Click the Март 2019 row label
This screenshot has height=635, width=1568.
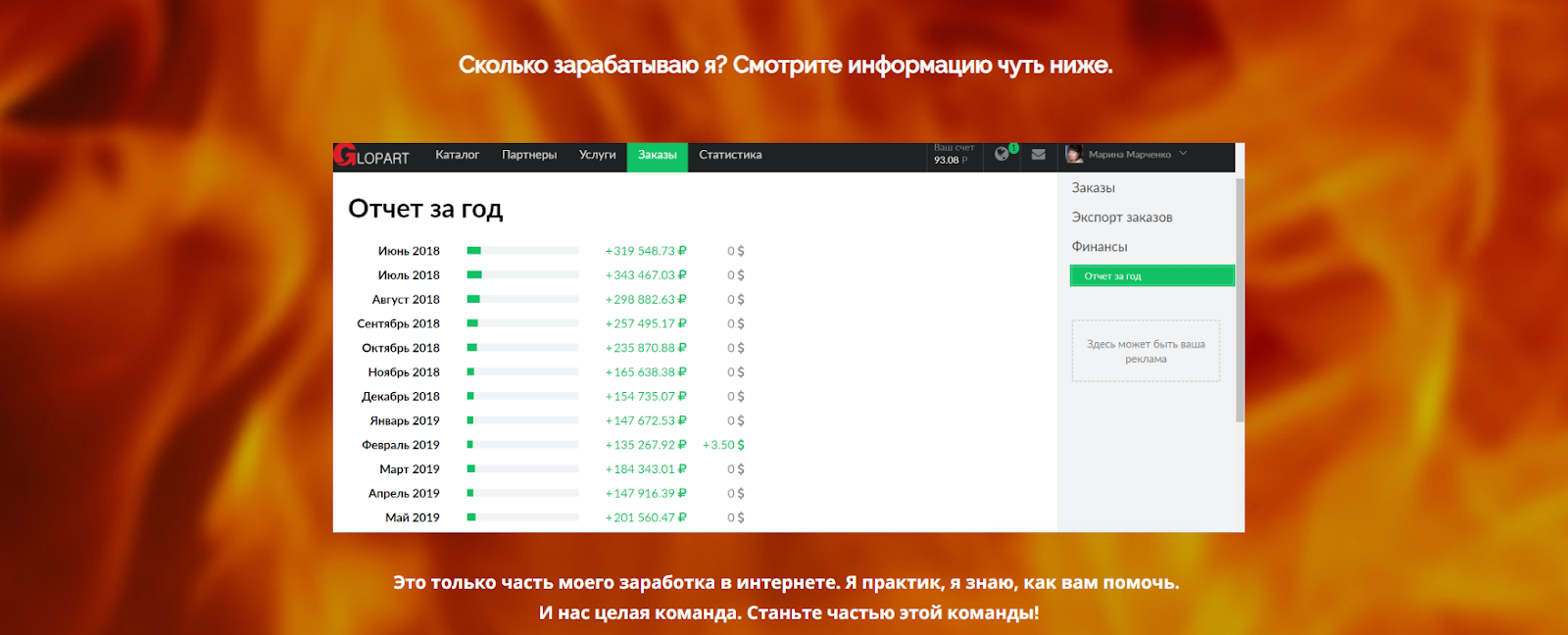pos(410,469)
